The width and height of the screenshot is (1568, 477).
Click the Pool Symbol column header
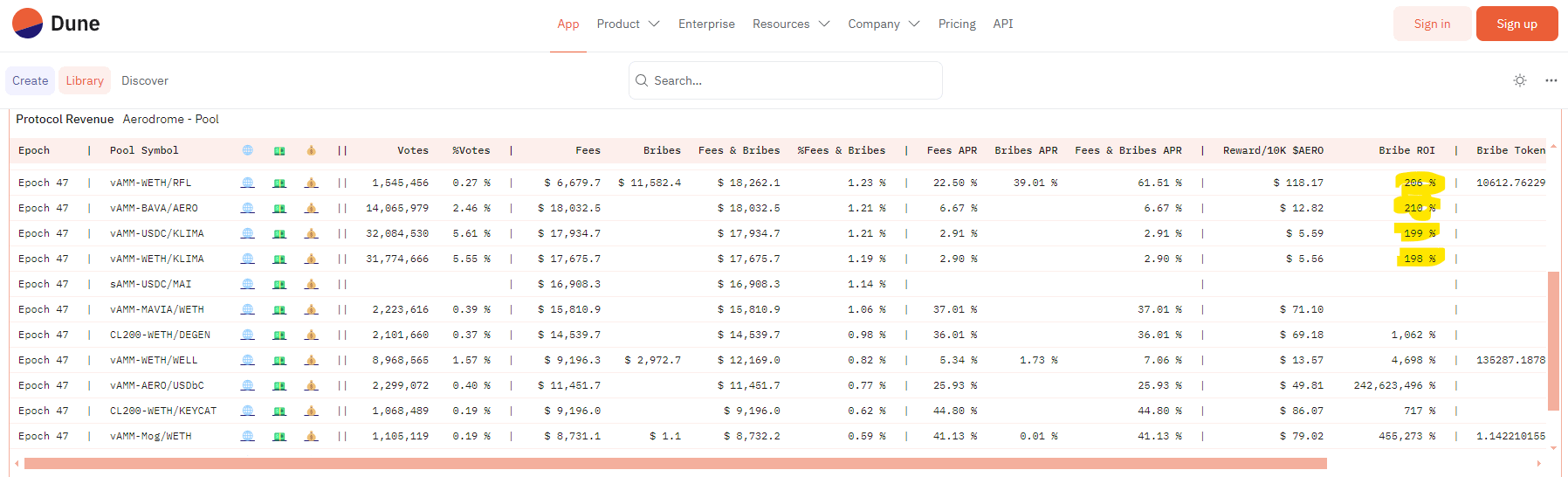144,150
